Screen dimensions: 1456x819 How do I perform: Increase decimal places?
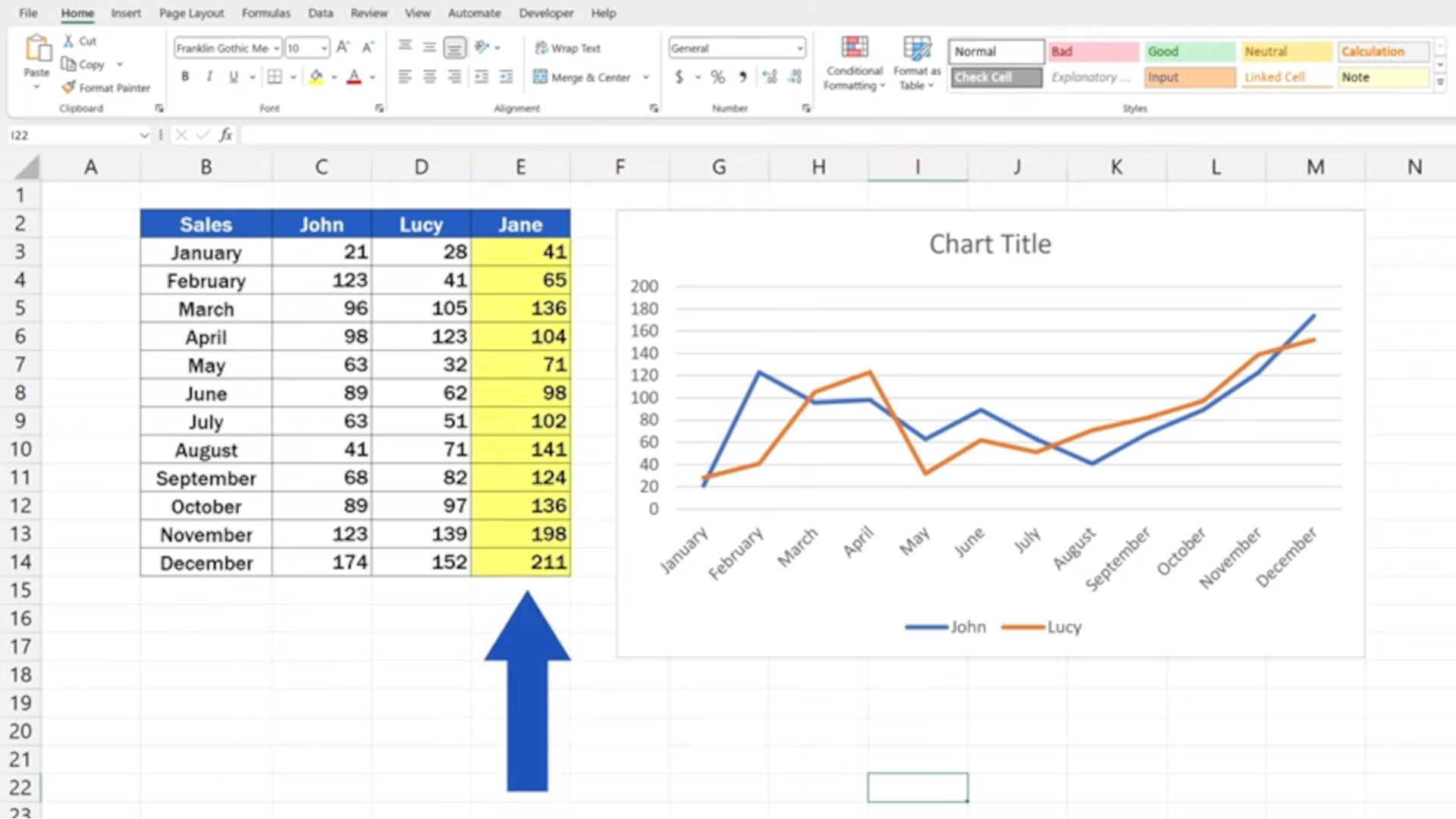(769, 77)
